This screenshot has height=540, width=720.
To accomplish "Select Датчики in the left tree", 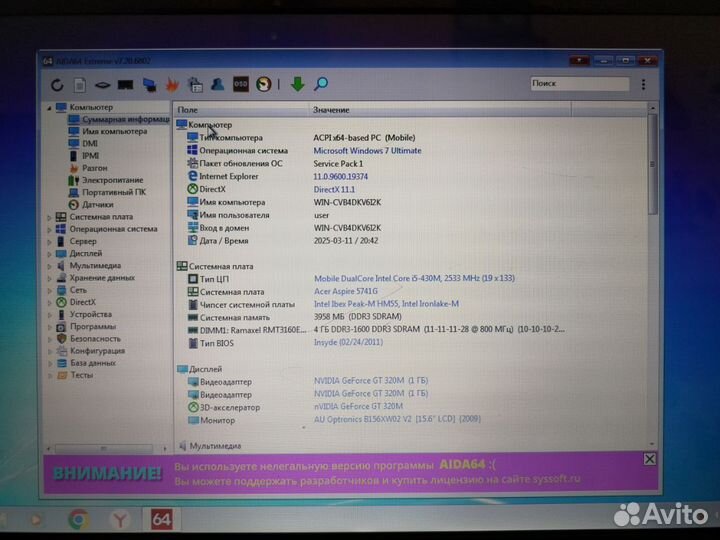I will pyautogui.click(x=97, y=204).
